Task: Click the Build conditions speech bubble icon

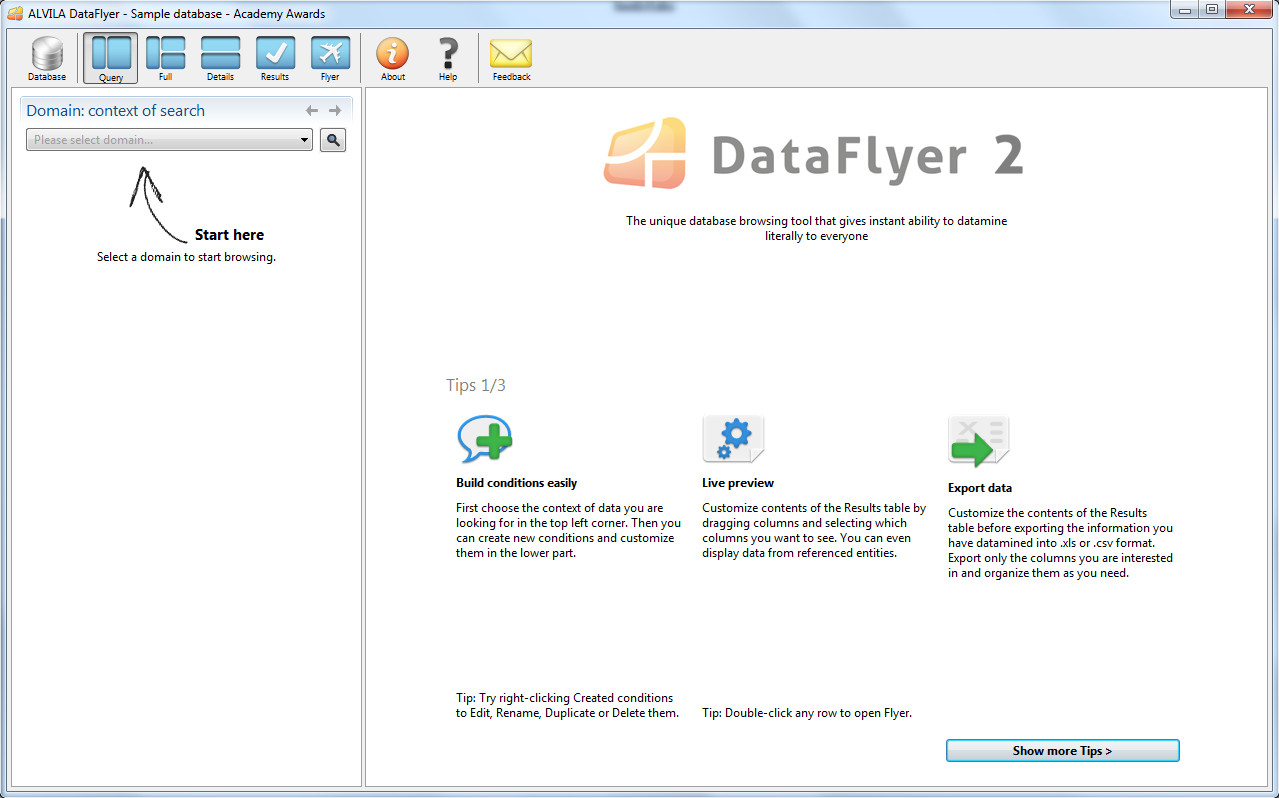Action: click(x=485, y=439)
